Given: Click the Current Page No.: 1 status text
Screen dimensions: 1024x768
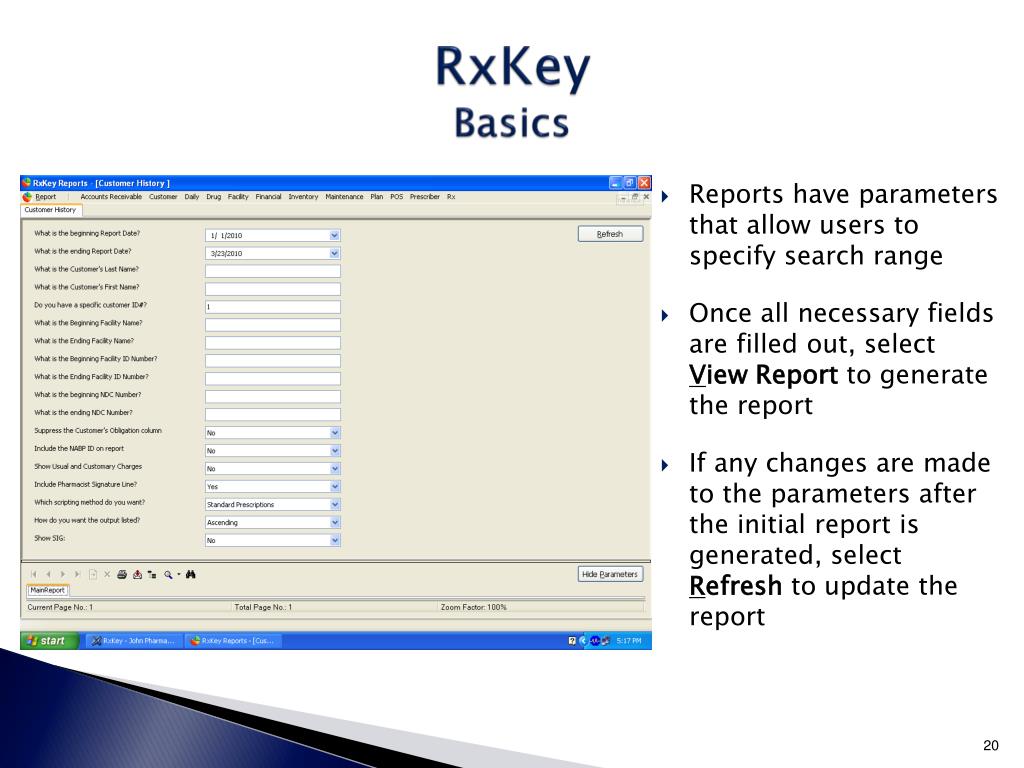Looking at the screenshot, I should coord(60,607).
